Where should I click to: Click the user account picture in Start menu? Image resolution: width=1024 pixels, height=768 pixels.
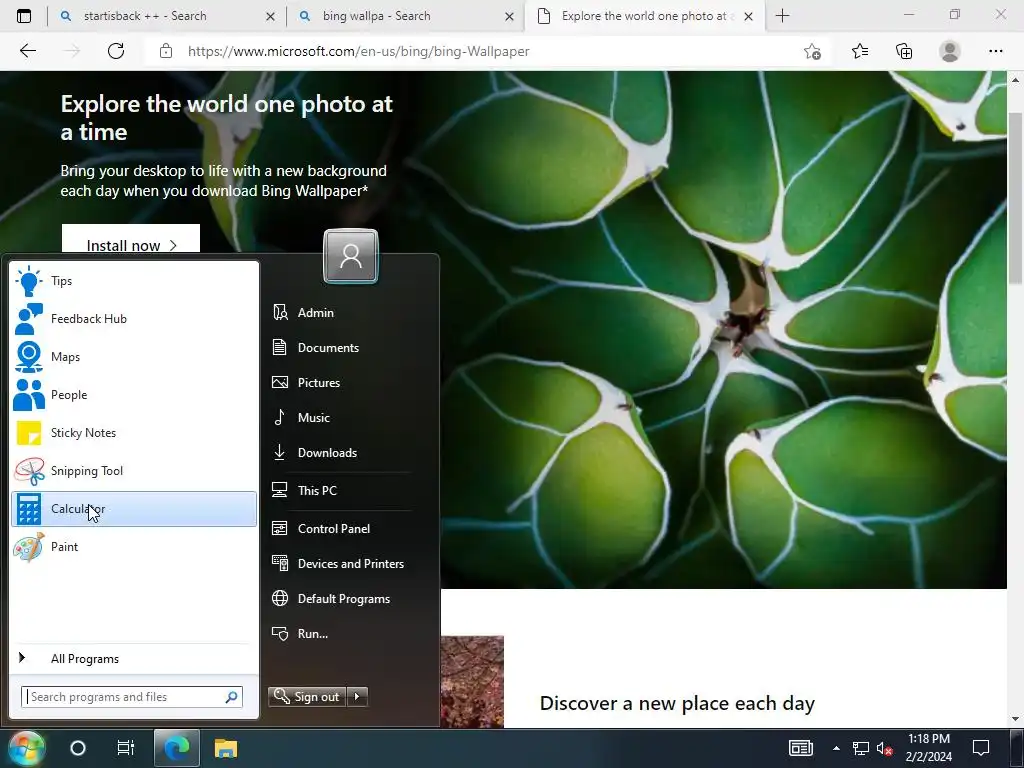pos(351,256)
